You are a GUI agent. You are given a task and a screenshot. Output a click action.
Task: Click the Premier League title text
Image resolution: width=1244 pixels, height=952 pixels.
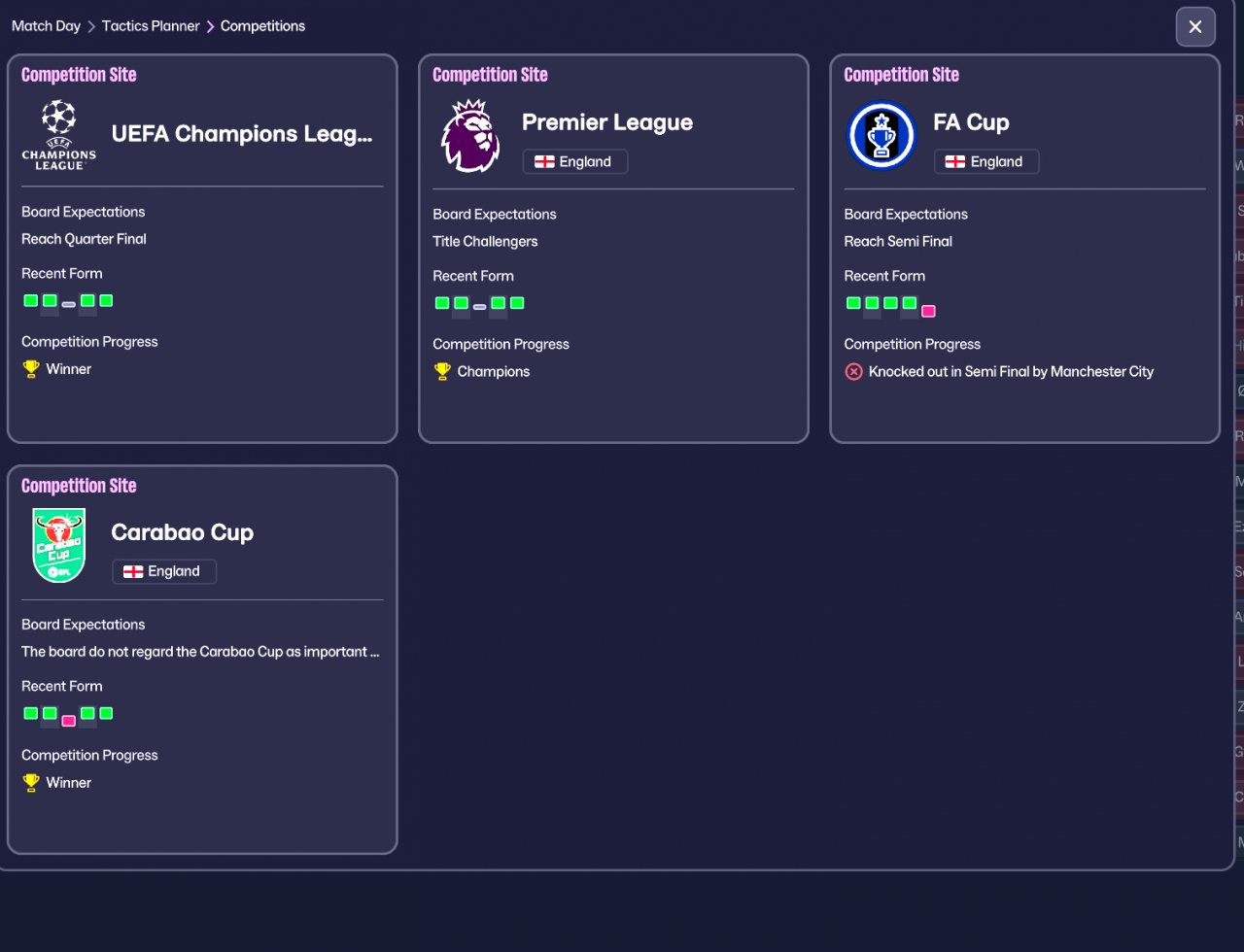(607, 122)
